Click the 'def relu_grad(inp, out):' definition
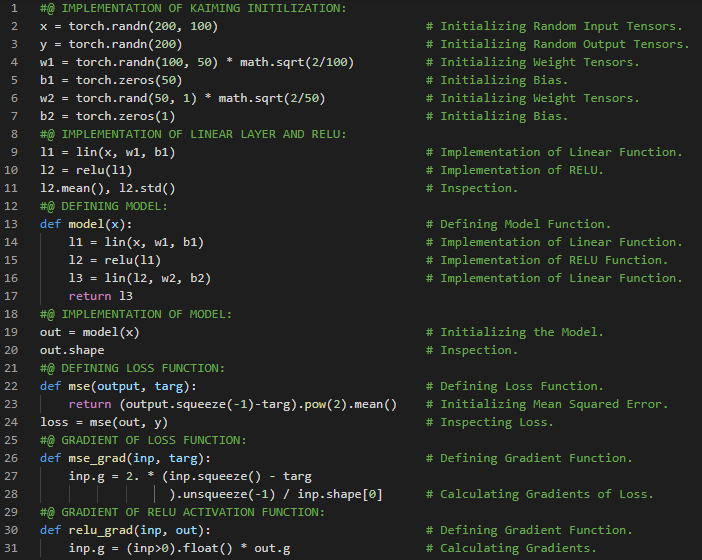Viewport: 702px width, 560px height. [x=125, y=530]
